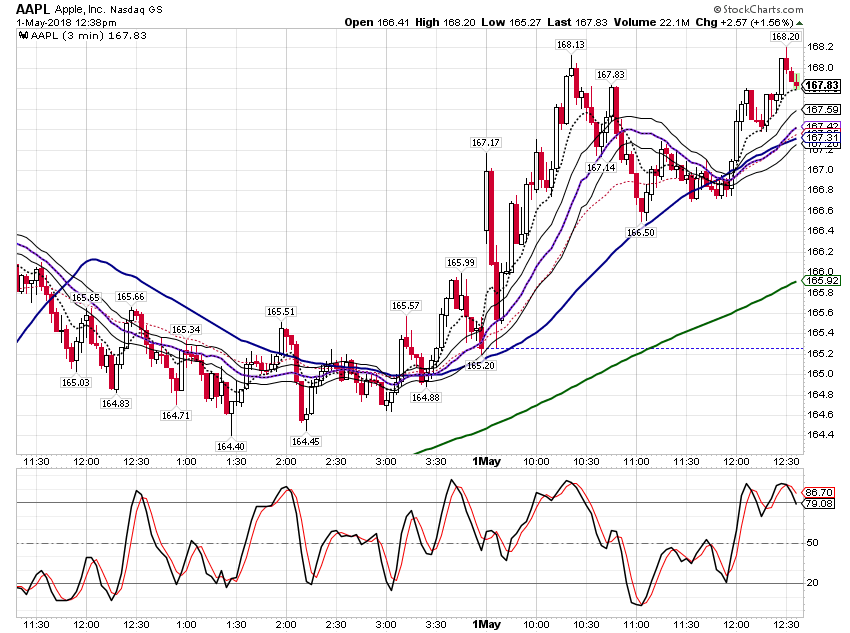Click the 164.83 low label
Screen dimensions: 850x633
[x=115, y=403]
